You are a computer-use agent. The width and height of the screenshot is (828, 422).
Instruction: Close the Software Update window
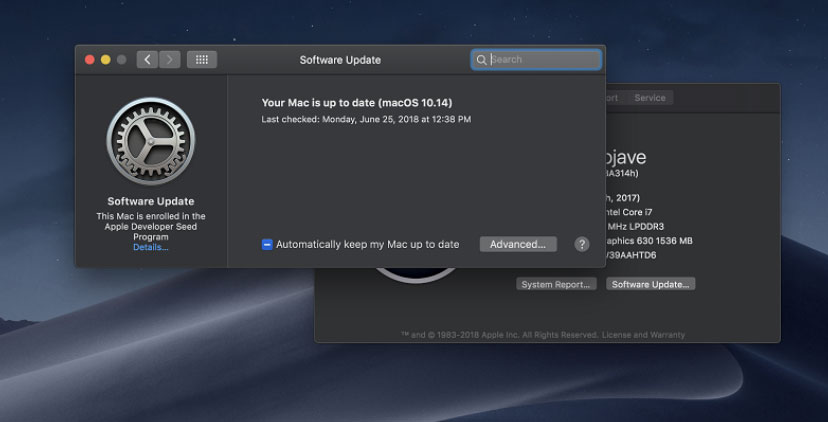90,60
